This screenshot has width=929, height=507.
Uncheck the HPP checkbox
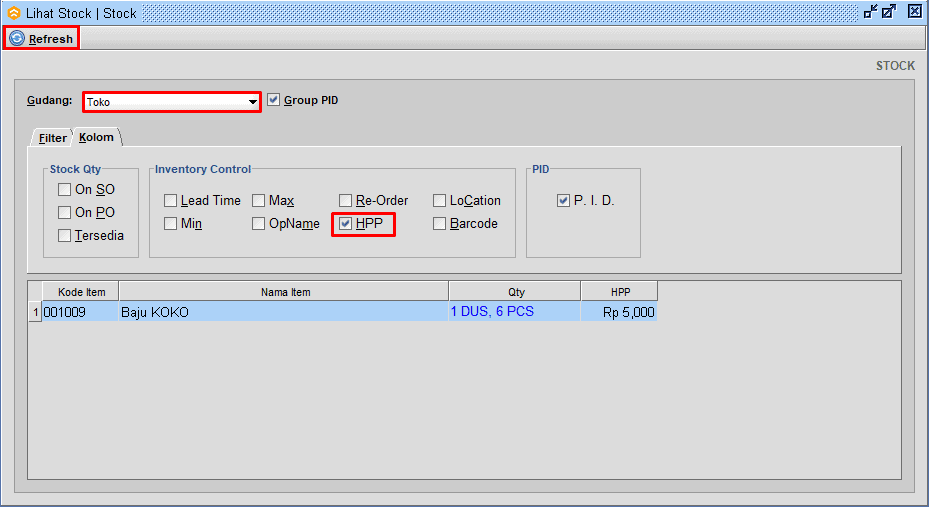346,224
